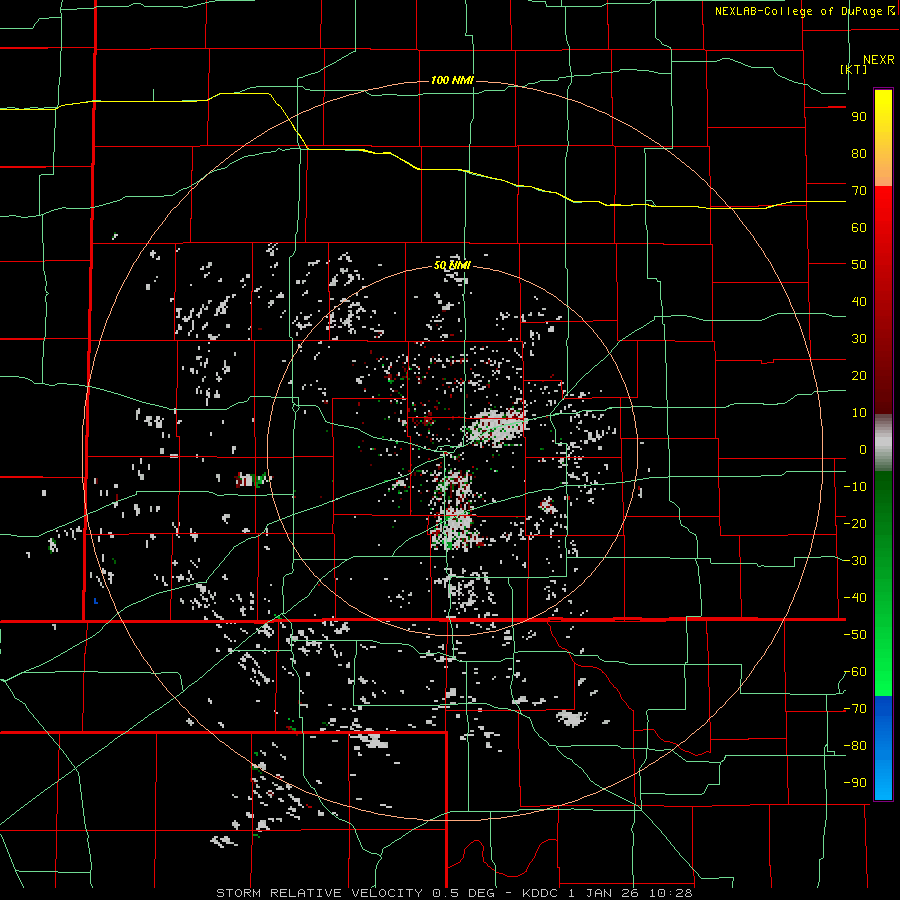Viewport: 900px width, 900px height.
Task: Click the -50 value on the velocity scale
Action: [x=855, y=635]
